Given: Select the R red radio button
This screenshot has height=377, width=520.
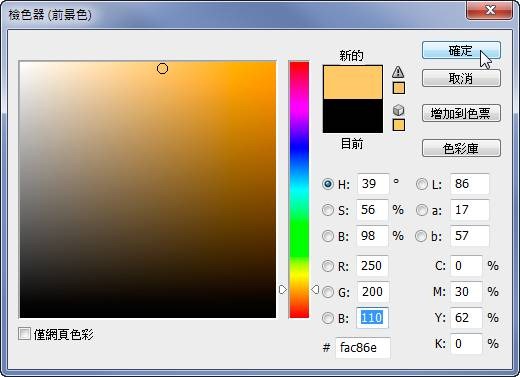Looking at the screenshot, I should [328, 266].
